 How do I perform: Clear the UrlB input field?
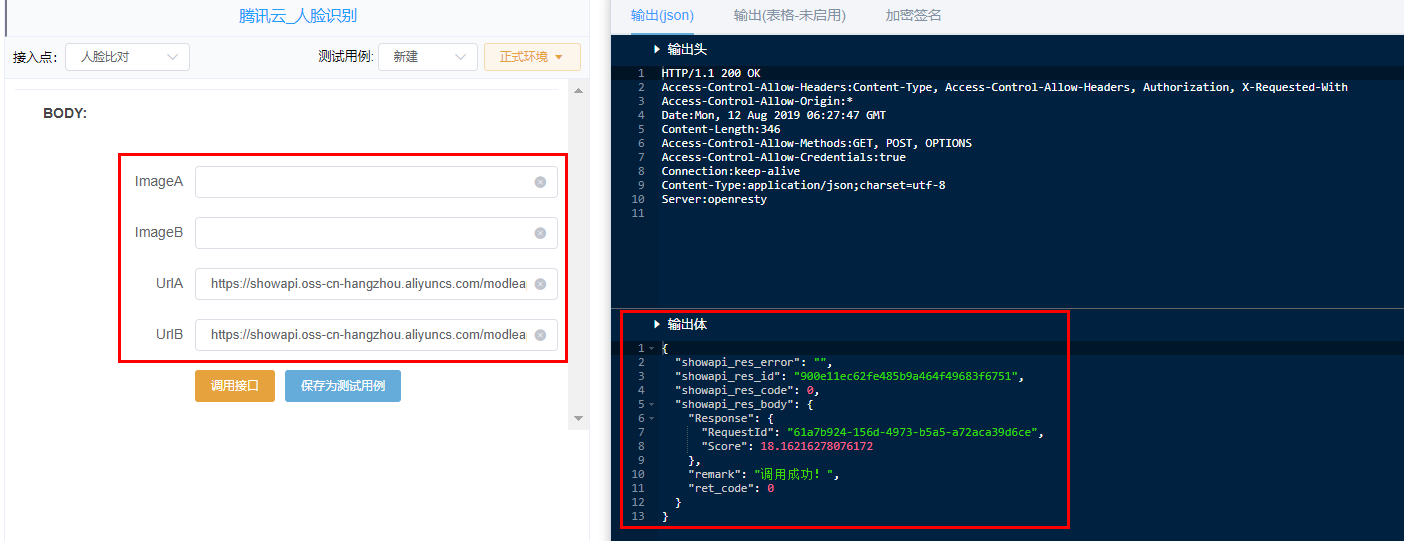click(x=540, y=335)
